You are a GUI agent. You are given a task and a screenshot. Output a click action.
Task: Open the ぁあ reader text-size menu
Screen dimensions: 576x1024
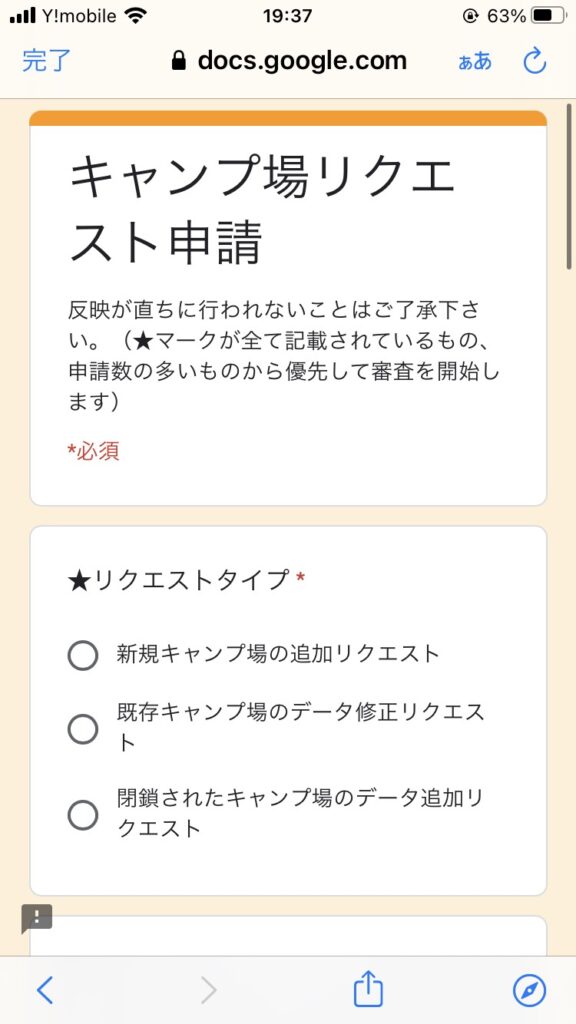(475, 61)
